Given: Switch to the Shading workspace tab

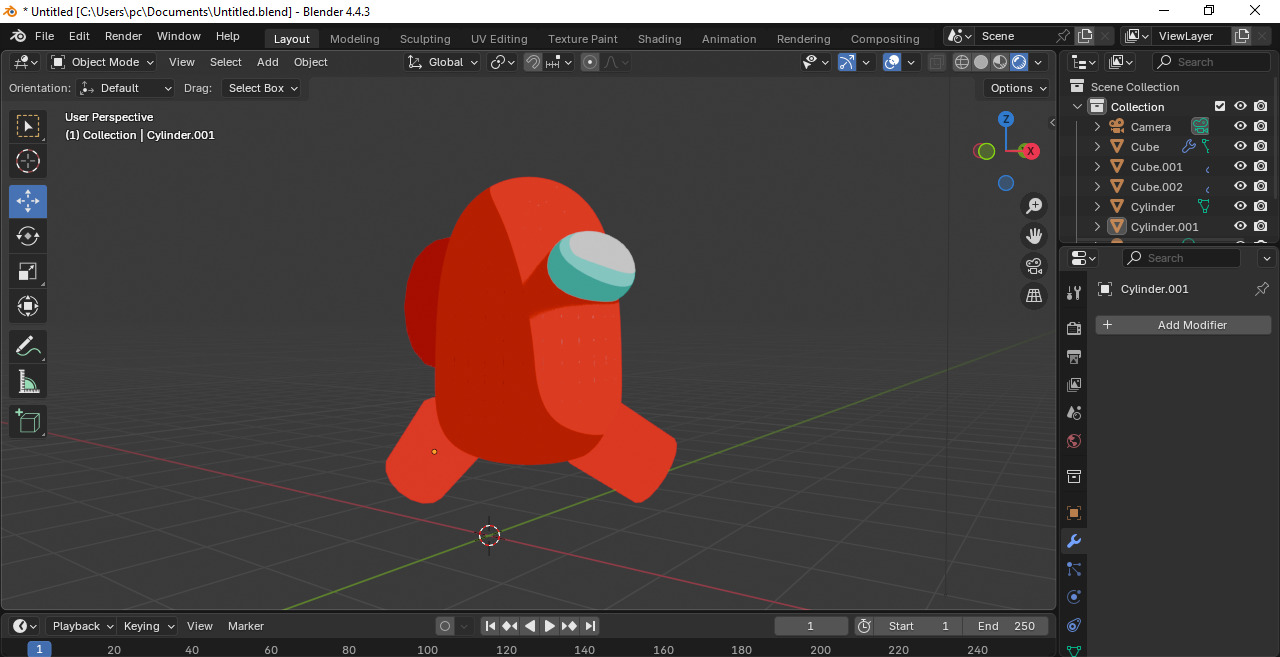Looking at the screenshot, I should pos(659,39).
